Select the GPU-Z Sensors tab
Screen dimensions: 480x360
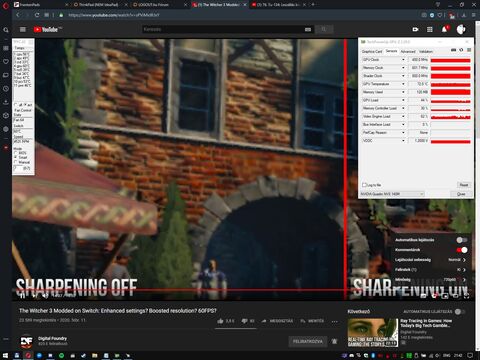click(x=391, y=51)
